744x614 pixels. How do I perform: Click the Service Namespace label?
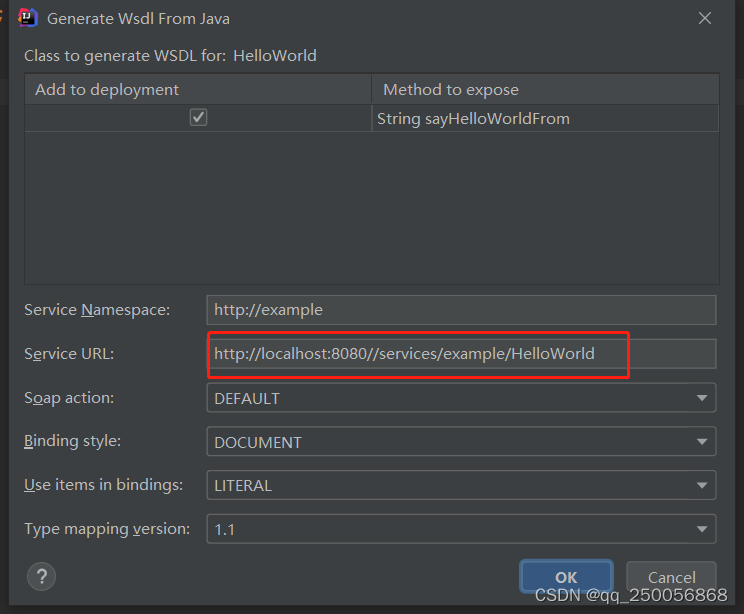coord(97,310)
